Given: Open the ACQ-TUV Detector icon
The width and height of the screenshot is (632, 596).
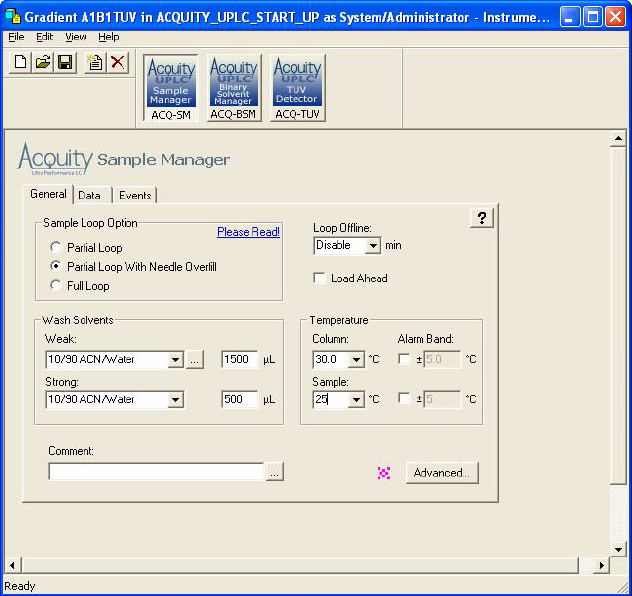Looking at the screenshot, I should 297,88.
